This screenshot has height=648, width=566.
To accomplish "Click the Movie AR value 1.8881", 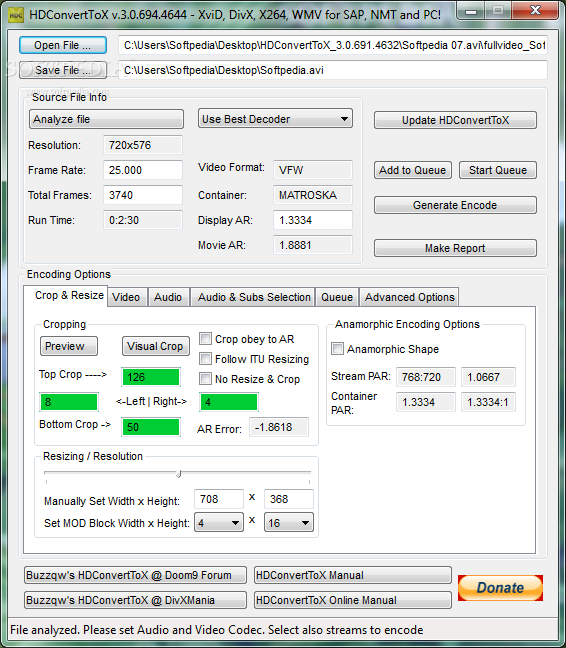I will [313, 245].
